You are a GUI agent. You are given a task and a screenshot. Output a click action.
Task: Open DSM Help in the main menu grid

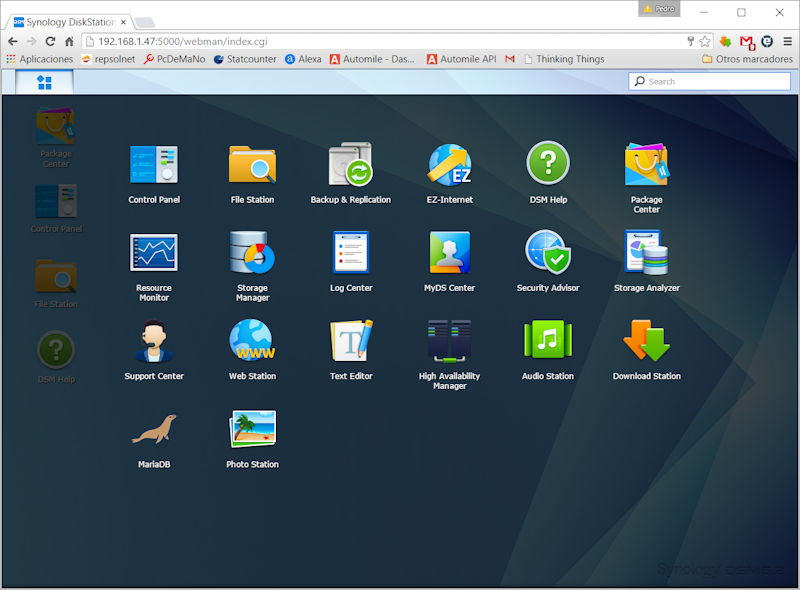click(x=548, y=174)
